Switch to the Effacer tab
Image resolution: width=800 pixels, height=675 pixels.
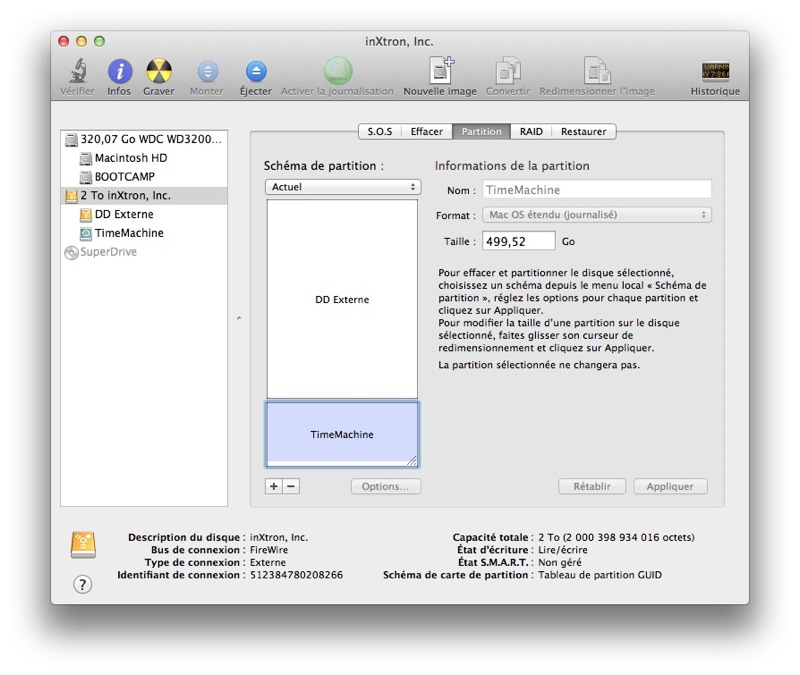point(425,130)
